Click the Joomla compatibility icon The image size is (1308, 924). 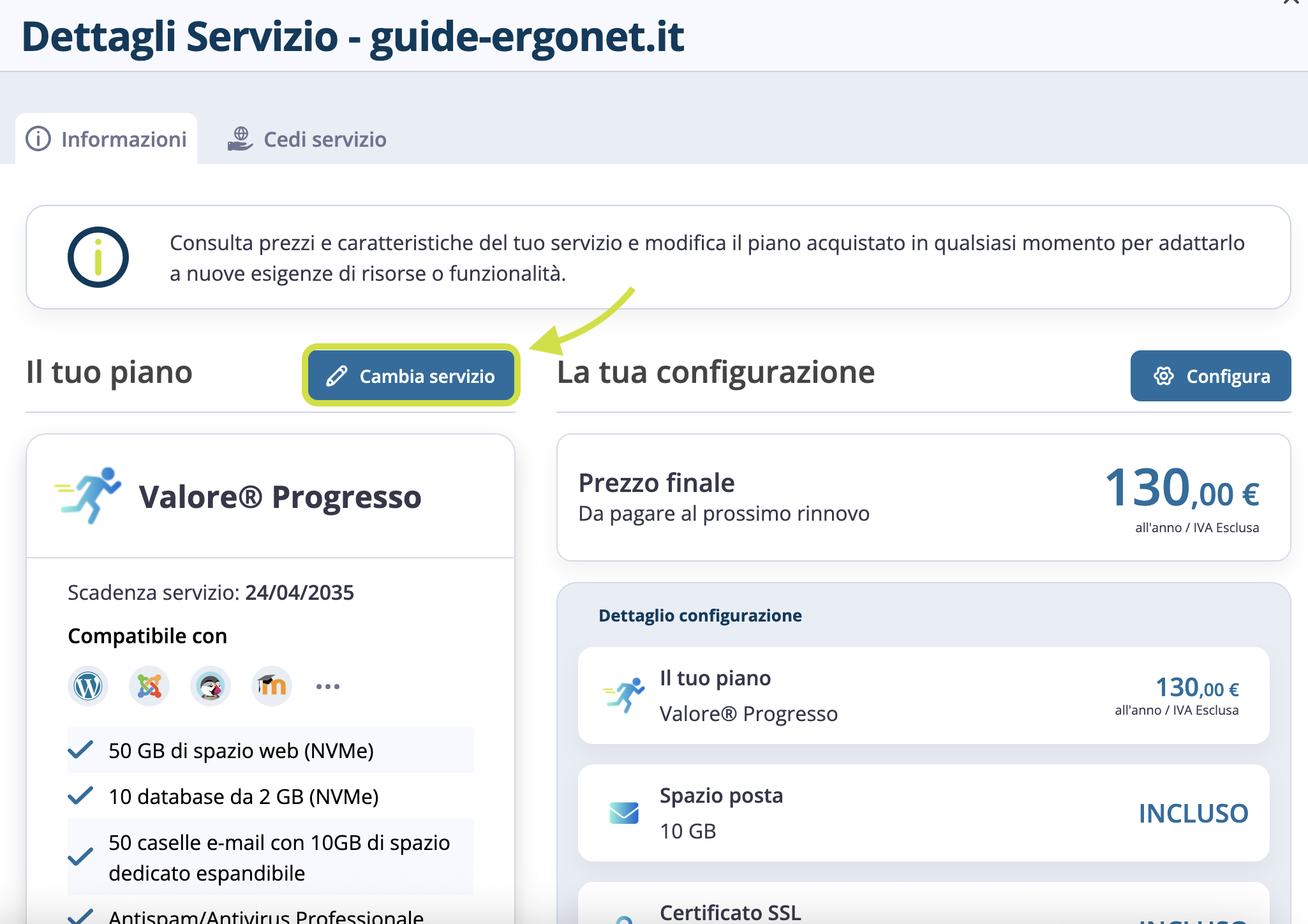pyautogui.click(x=149, y=687)
